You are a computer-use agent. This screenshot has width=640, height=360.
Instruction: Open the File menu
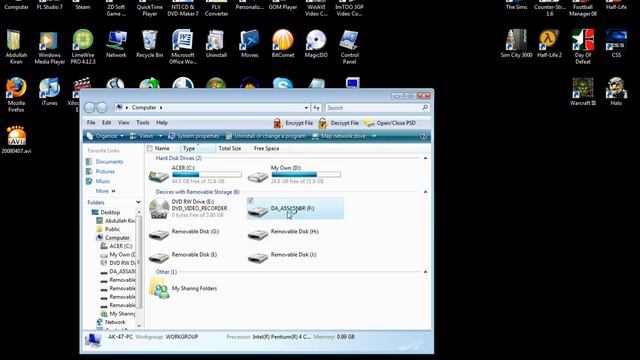pyautogui.click(x=91, y=123)
